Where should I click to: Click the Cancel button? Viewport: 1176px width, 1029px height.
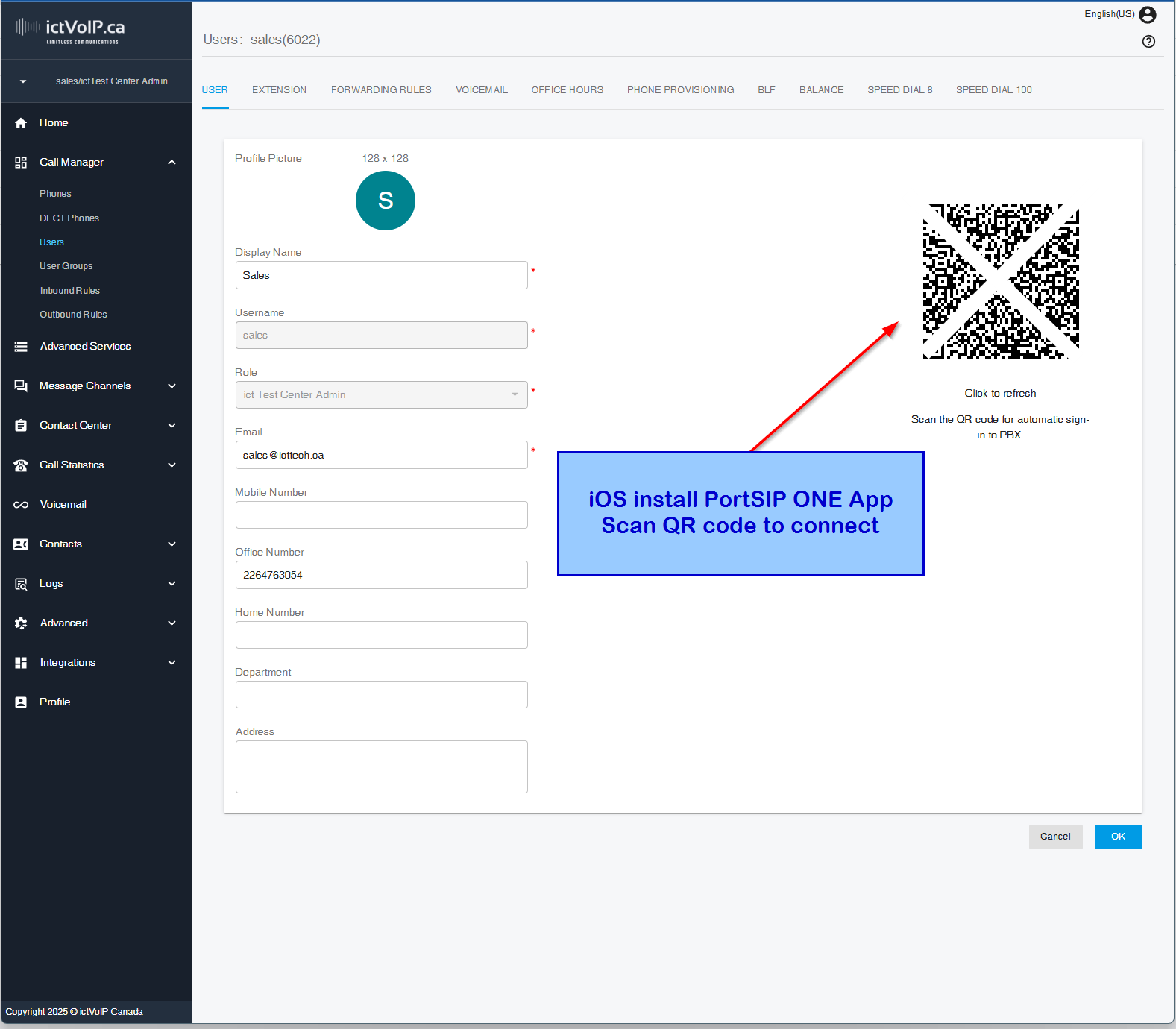coord(1055,837)
